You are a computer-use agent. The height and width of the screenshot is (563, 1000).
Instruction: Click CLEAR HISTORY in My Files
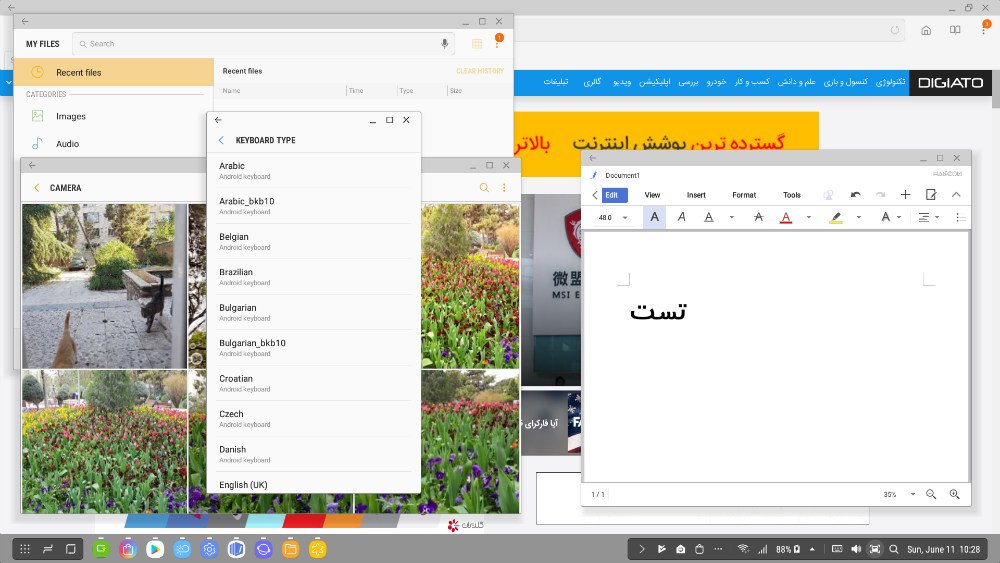[x=480, y=72]
